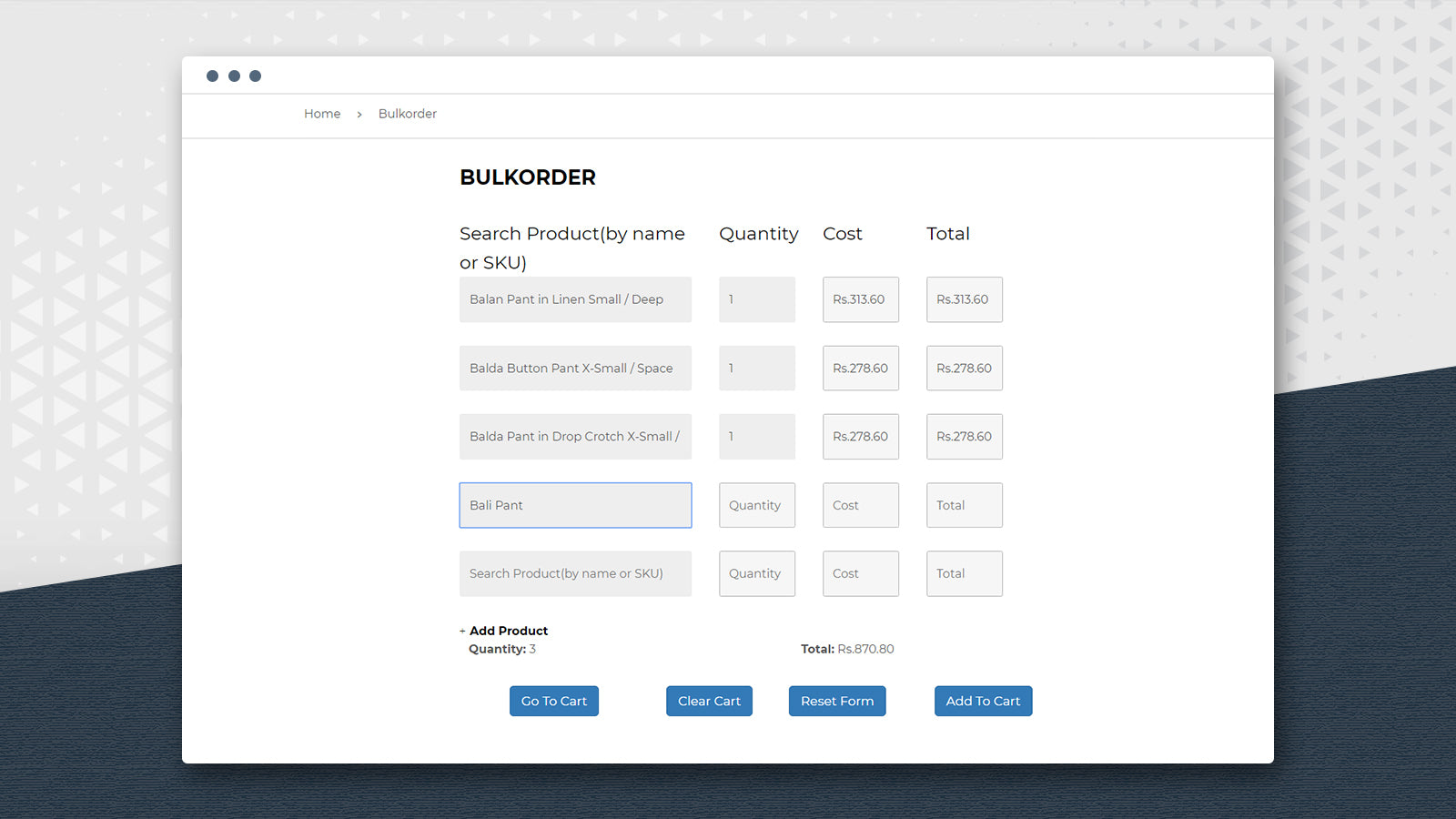Click the BULKORDER page title

coord(528,177)
